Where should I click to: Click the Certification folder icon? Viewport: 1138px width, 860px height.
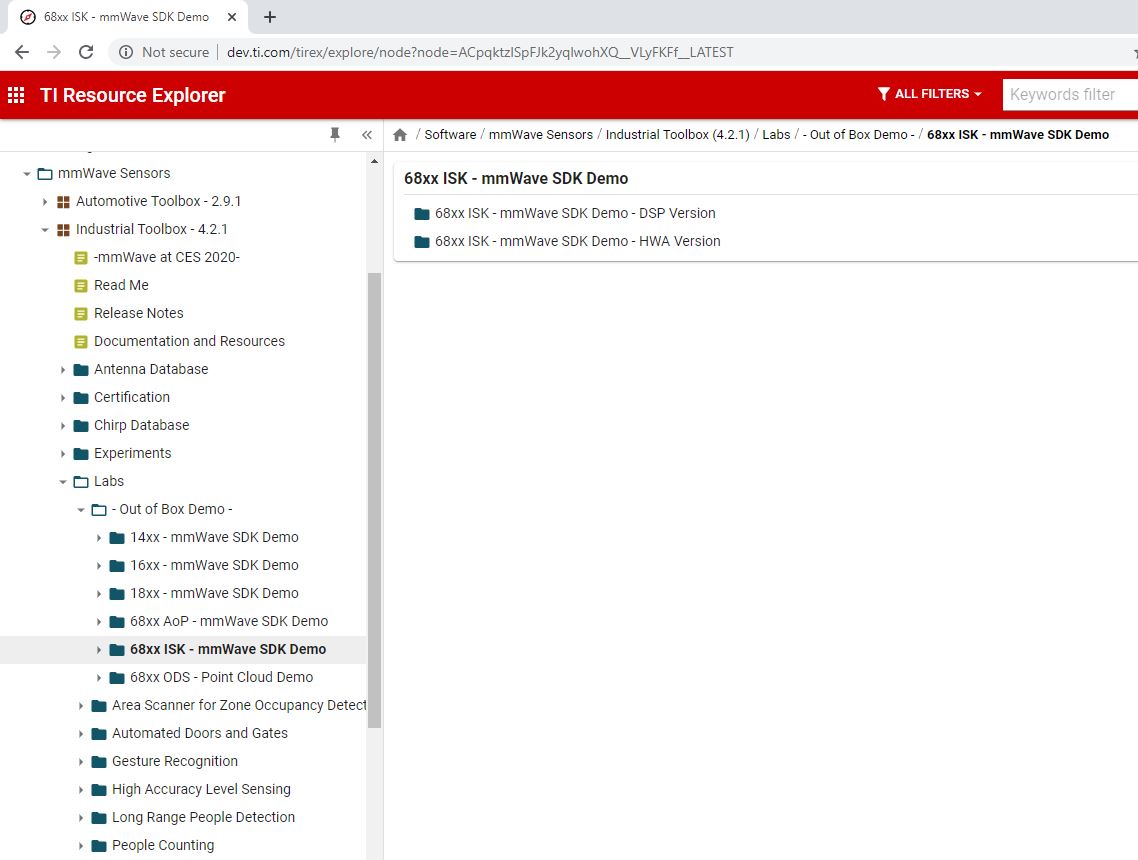81,398
